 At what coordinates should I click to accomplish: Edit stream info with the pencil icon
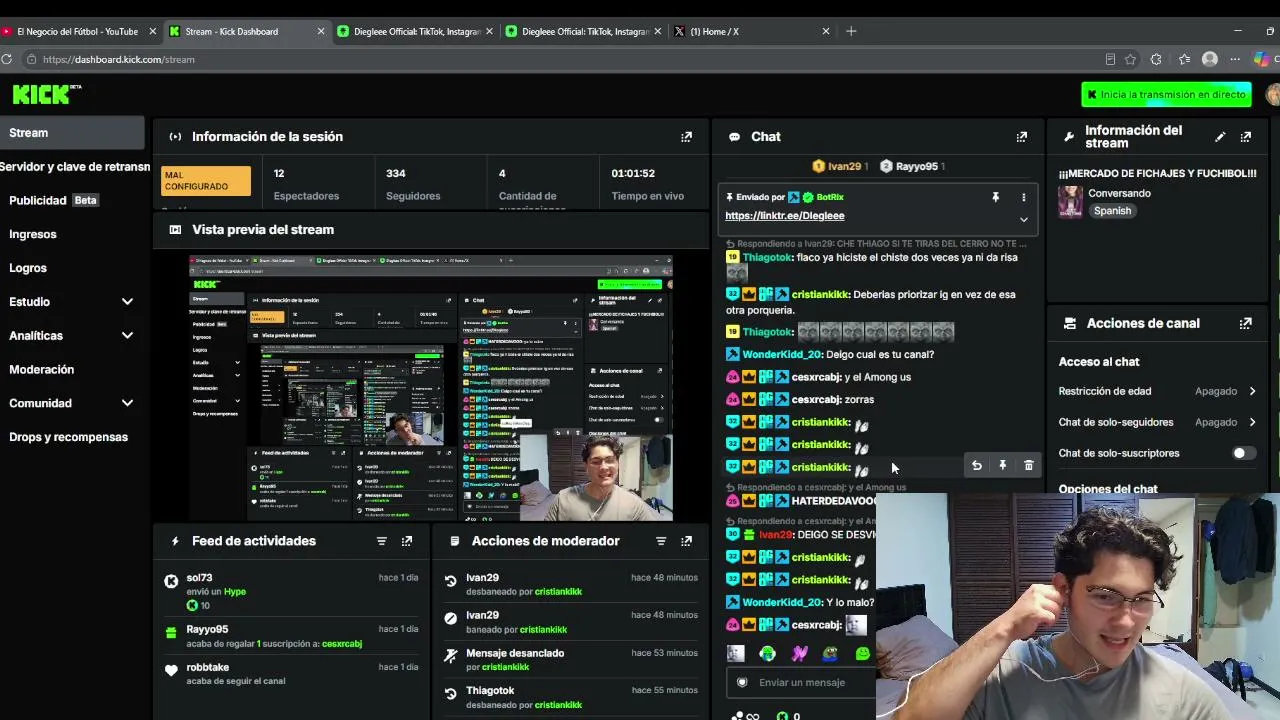[x=1220, y=137]
